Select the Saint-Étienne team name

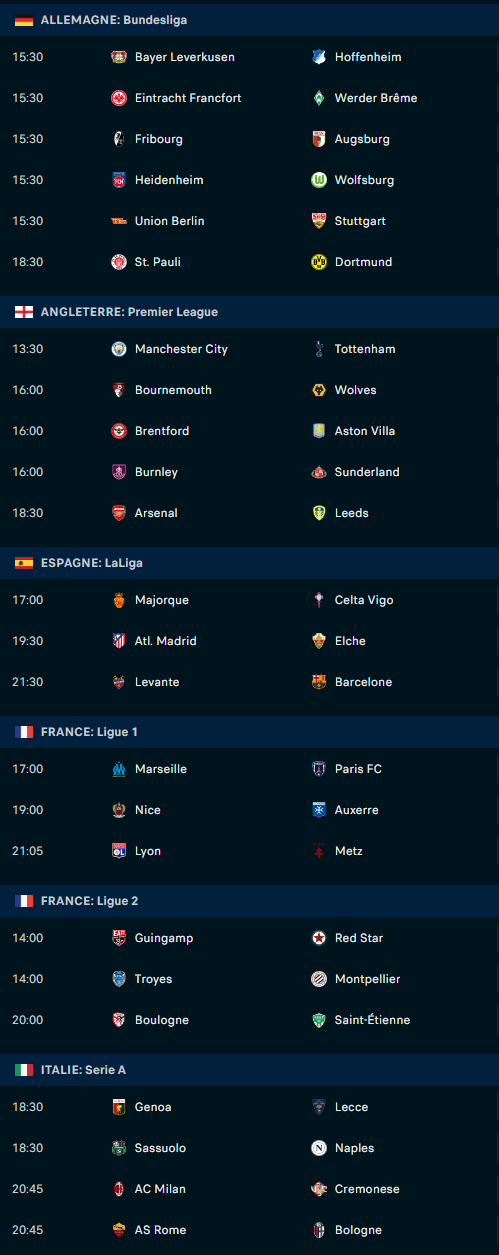click(373, 1020)
